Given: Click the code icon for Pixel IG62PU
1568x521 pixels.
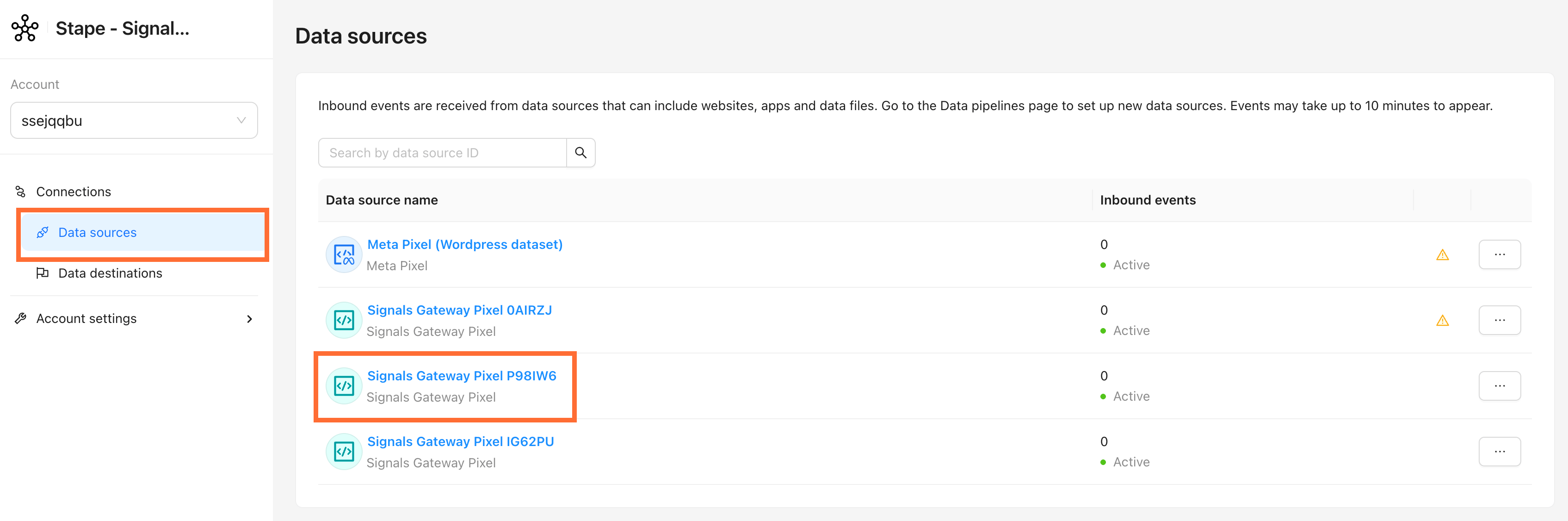Looking at the screenshot, I should click(x=344, y=452).
